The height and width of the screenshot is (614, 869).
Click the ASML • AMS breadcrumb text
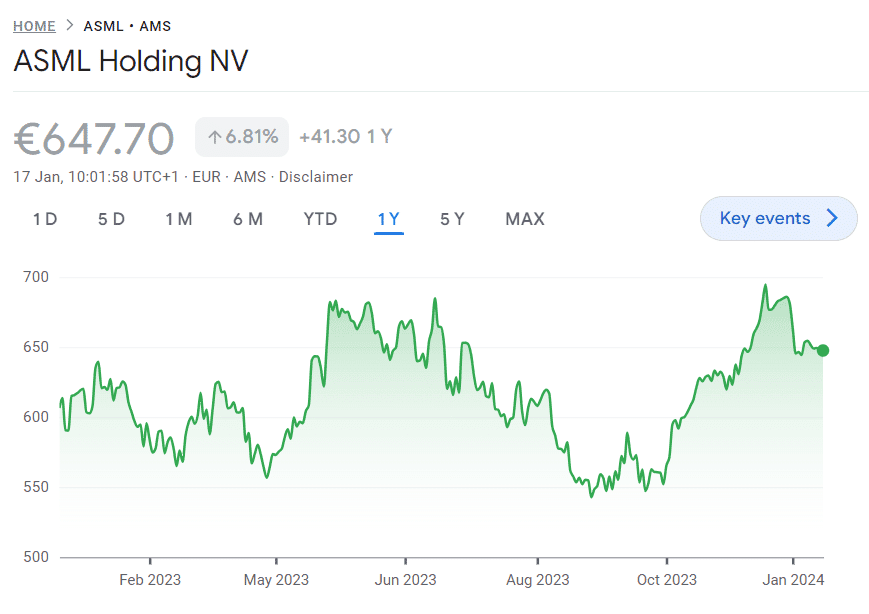127,26
